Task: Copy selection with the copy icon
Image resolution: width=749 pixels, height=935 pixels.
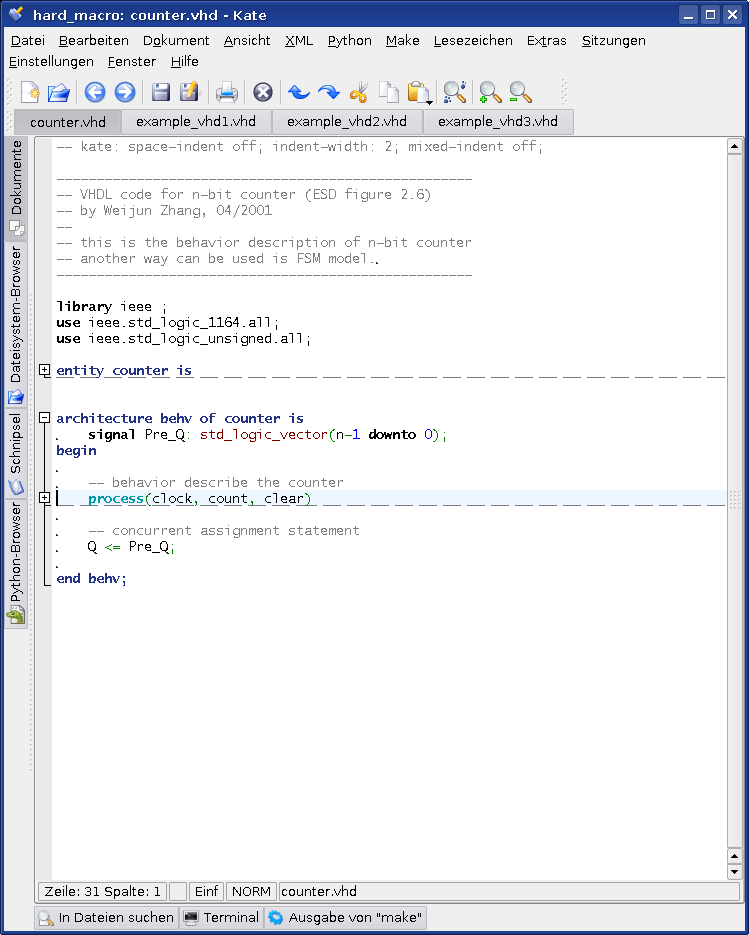Action: point(389,92)
